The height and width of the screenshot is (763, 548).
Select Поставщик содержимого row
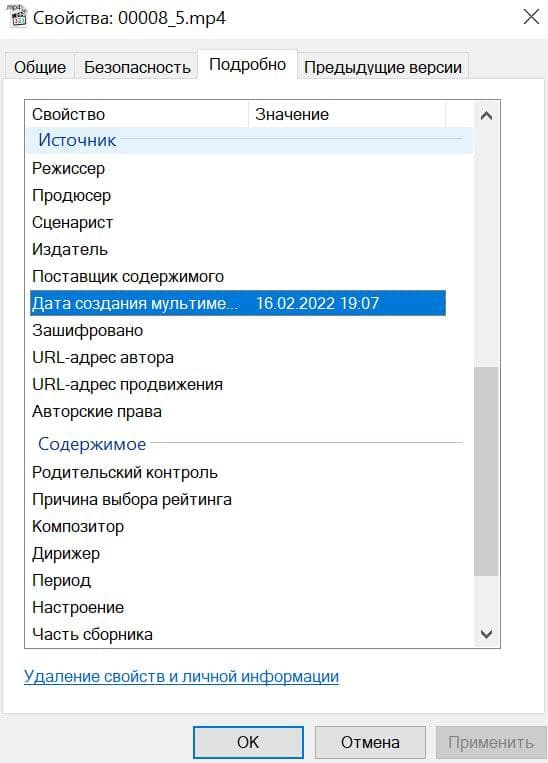237,276
